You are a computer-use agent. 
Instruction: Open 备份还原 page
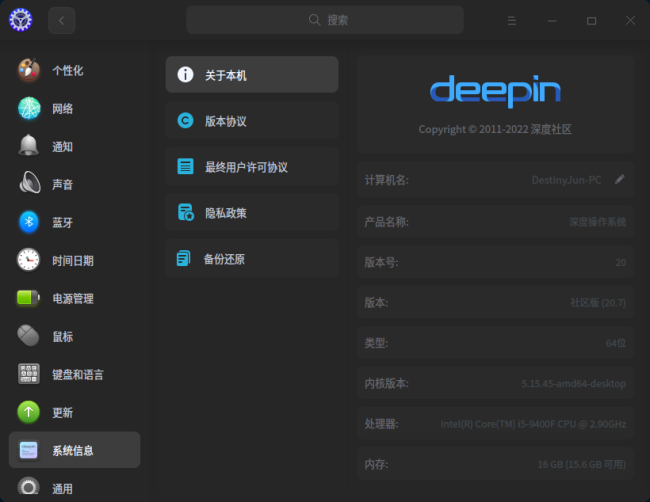[252, 258]
